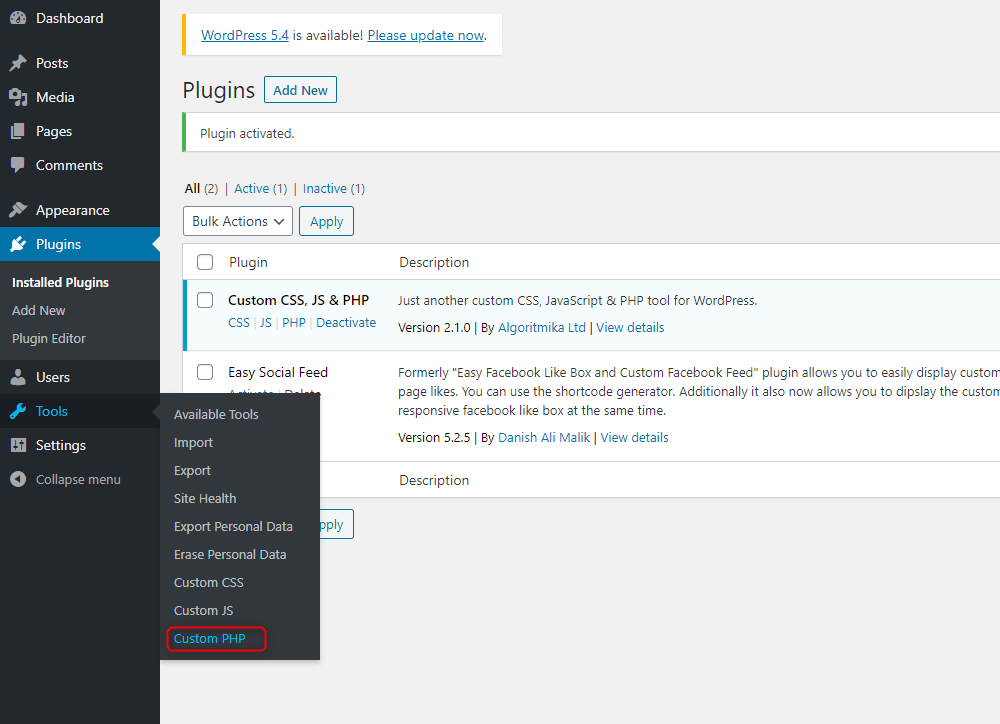Open Posts section label in sidebar
This screenshot has width=1000, height=724.
(52, 63)
